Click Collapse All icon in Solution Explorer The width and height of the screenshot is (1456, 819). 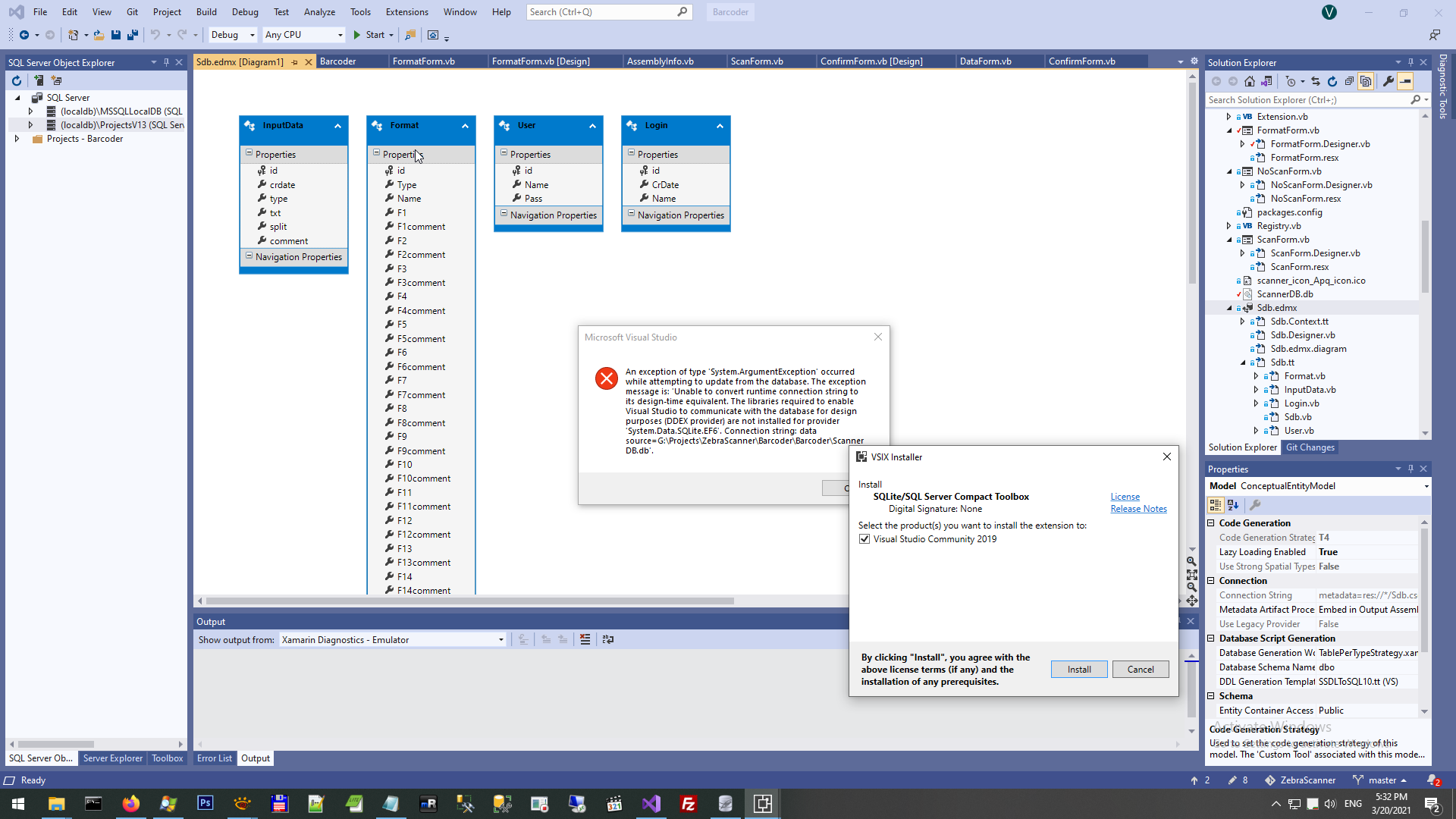point(1349,81)
